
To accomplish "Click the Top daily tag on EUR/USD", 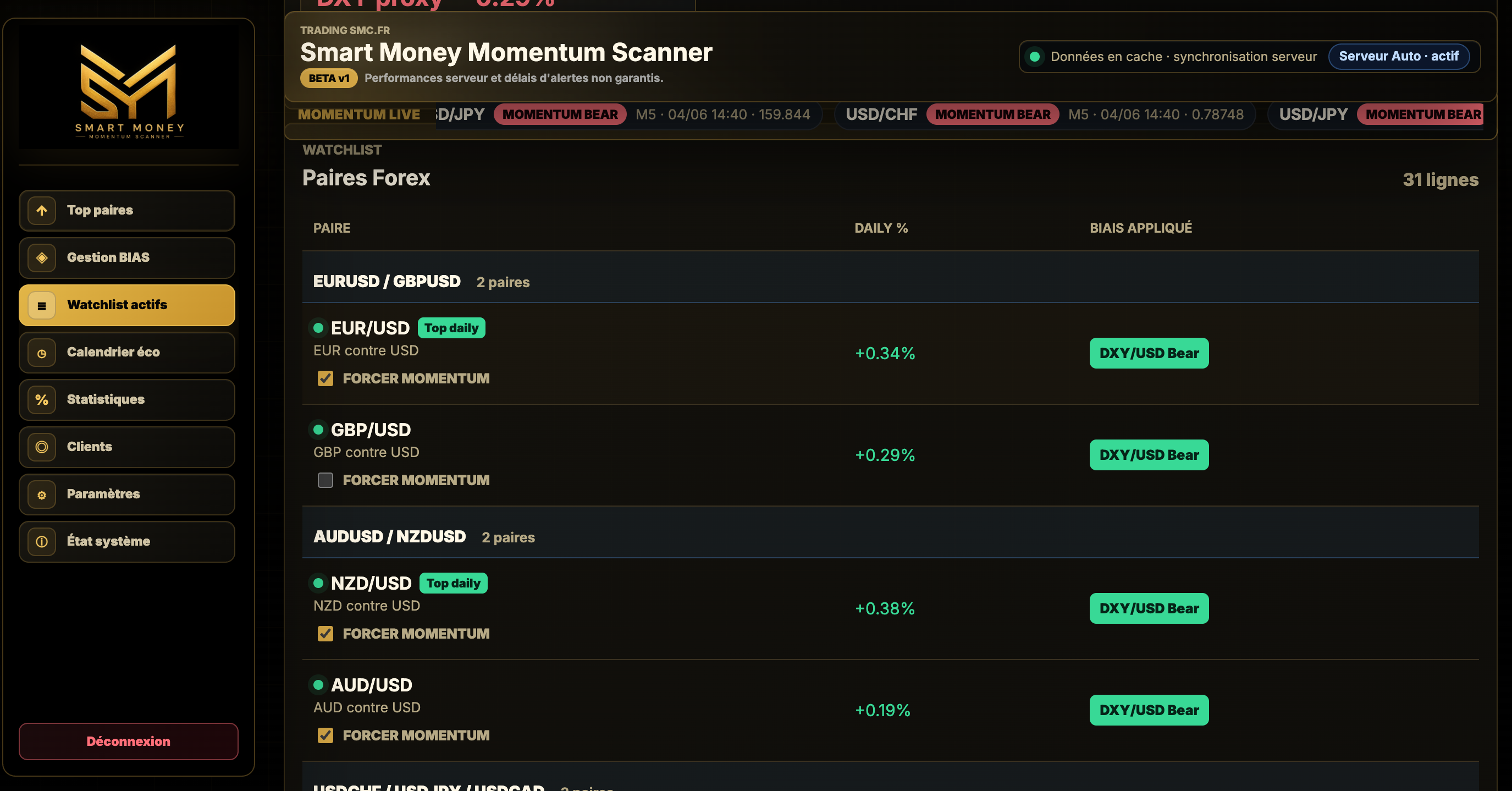I will pyautogui.click(x=451, y=328).
